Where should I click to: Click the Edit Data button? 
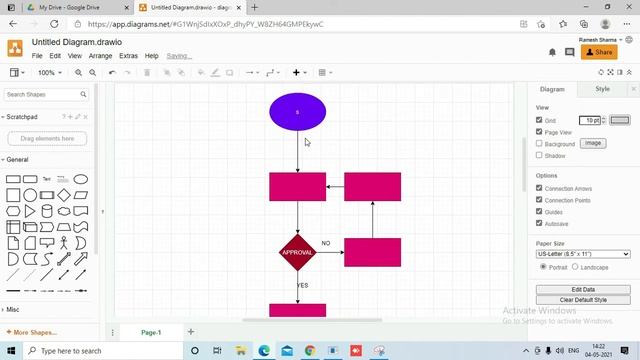(583, 289)
